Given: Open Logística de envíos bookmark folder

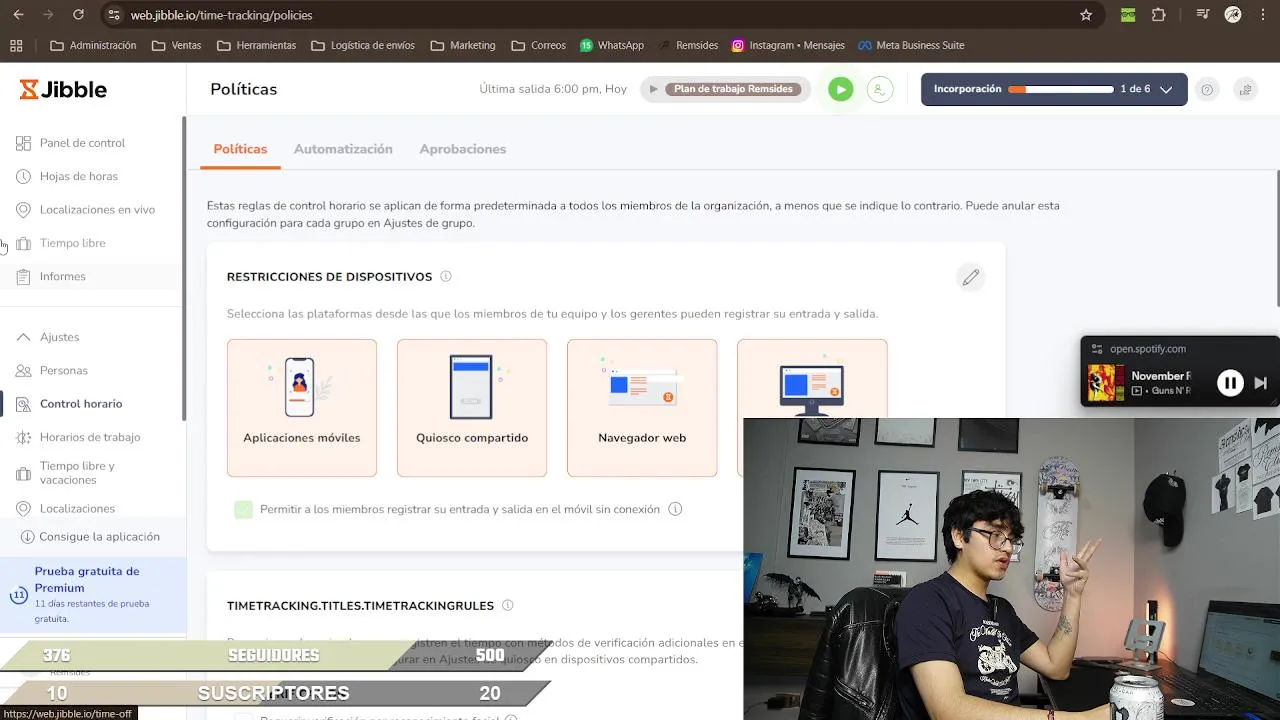Looking at the screenshot, I should pyautogui.click(x=363, y=45).
